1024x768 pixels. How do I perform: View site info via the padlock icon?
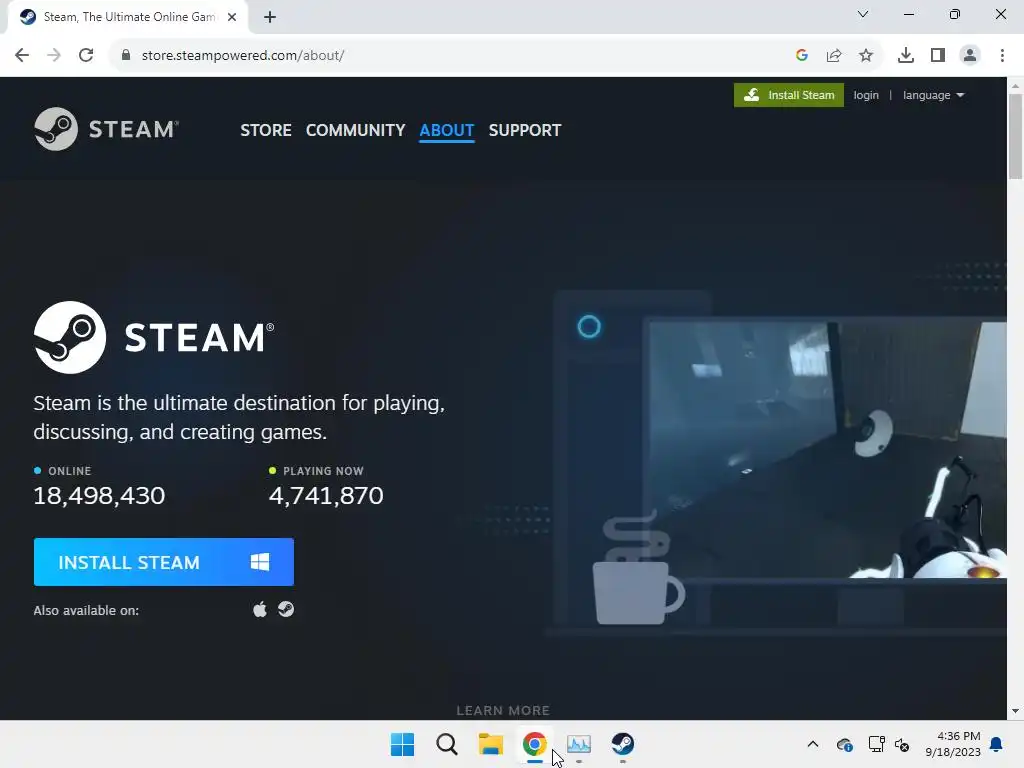coord(126,55)
